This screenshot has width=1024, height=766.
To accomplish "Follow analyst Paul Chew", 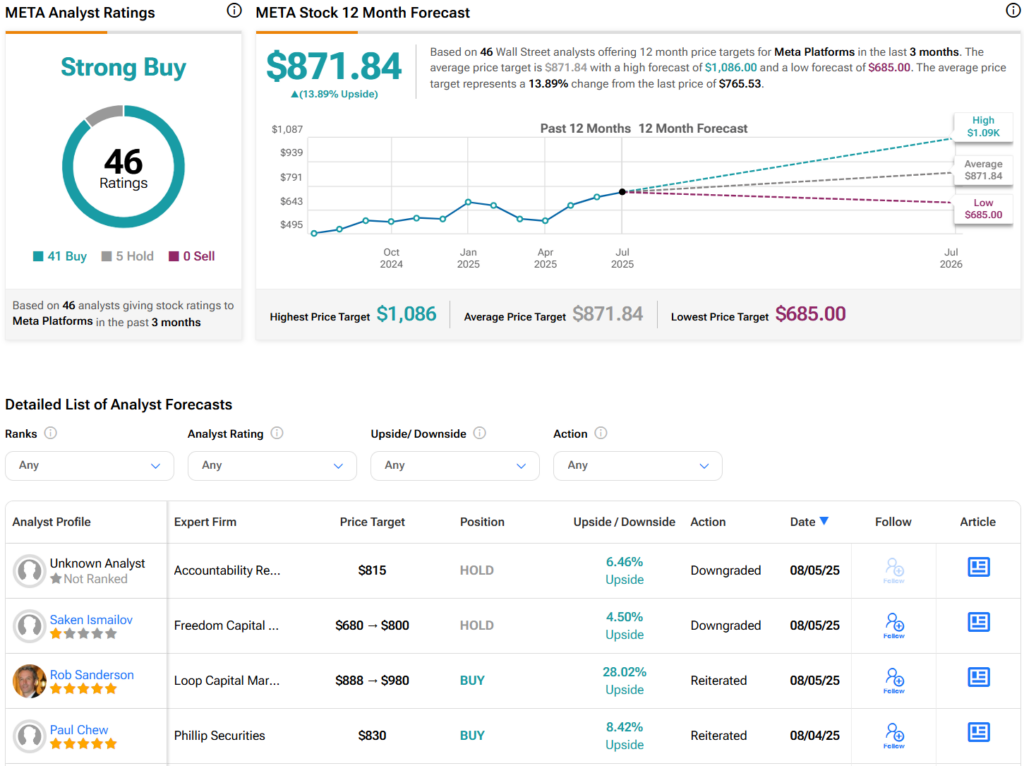I will click(894, 735).
